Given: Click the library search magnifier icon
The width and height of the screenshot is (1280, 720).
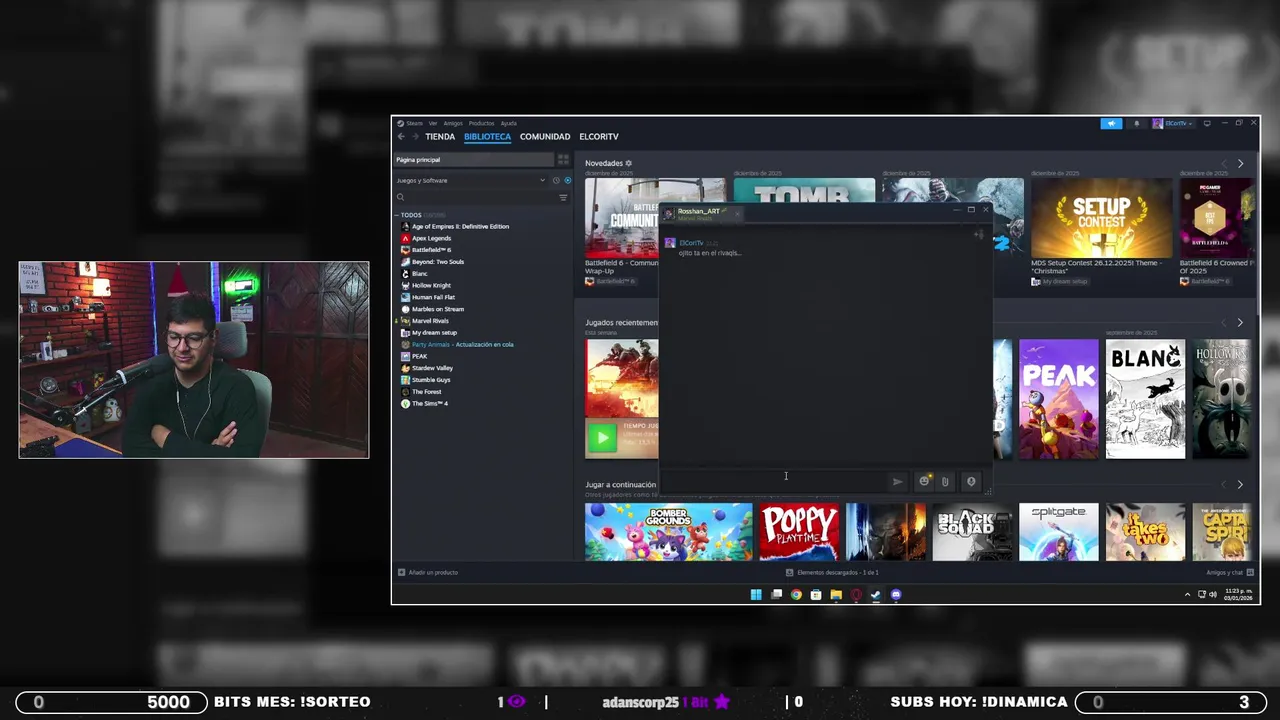Looking at the screenshot, I should coord(401,197).
